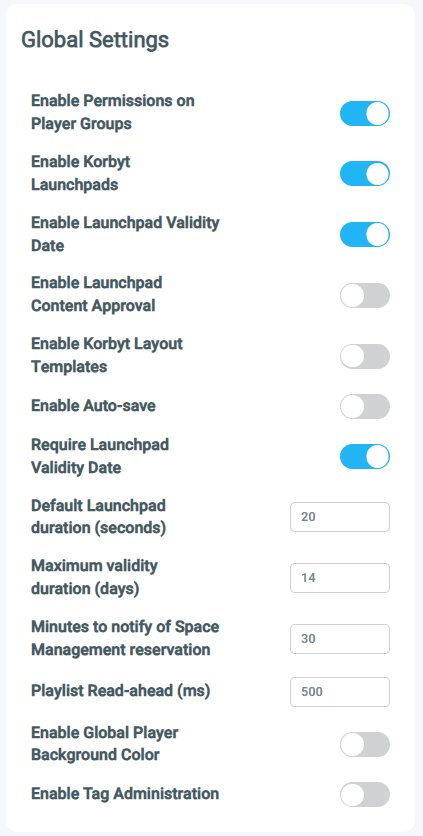
Task: Click Default Launchpad duration seconds field
Action: pyautogui.click(x=340, y=517)
